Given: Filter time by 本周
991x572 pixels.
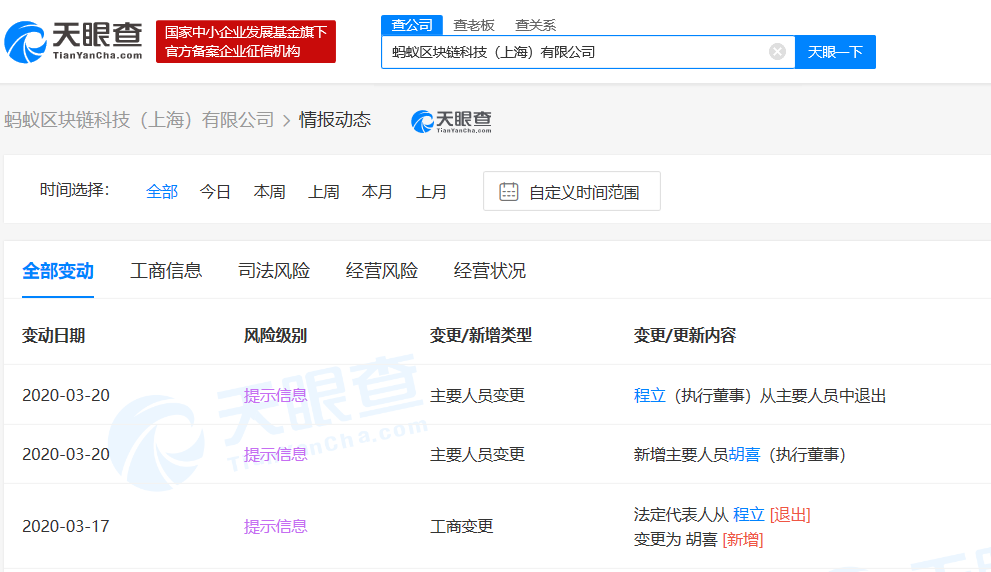Looking at the screenshot, I should 269,192.
